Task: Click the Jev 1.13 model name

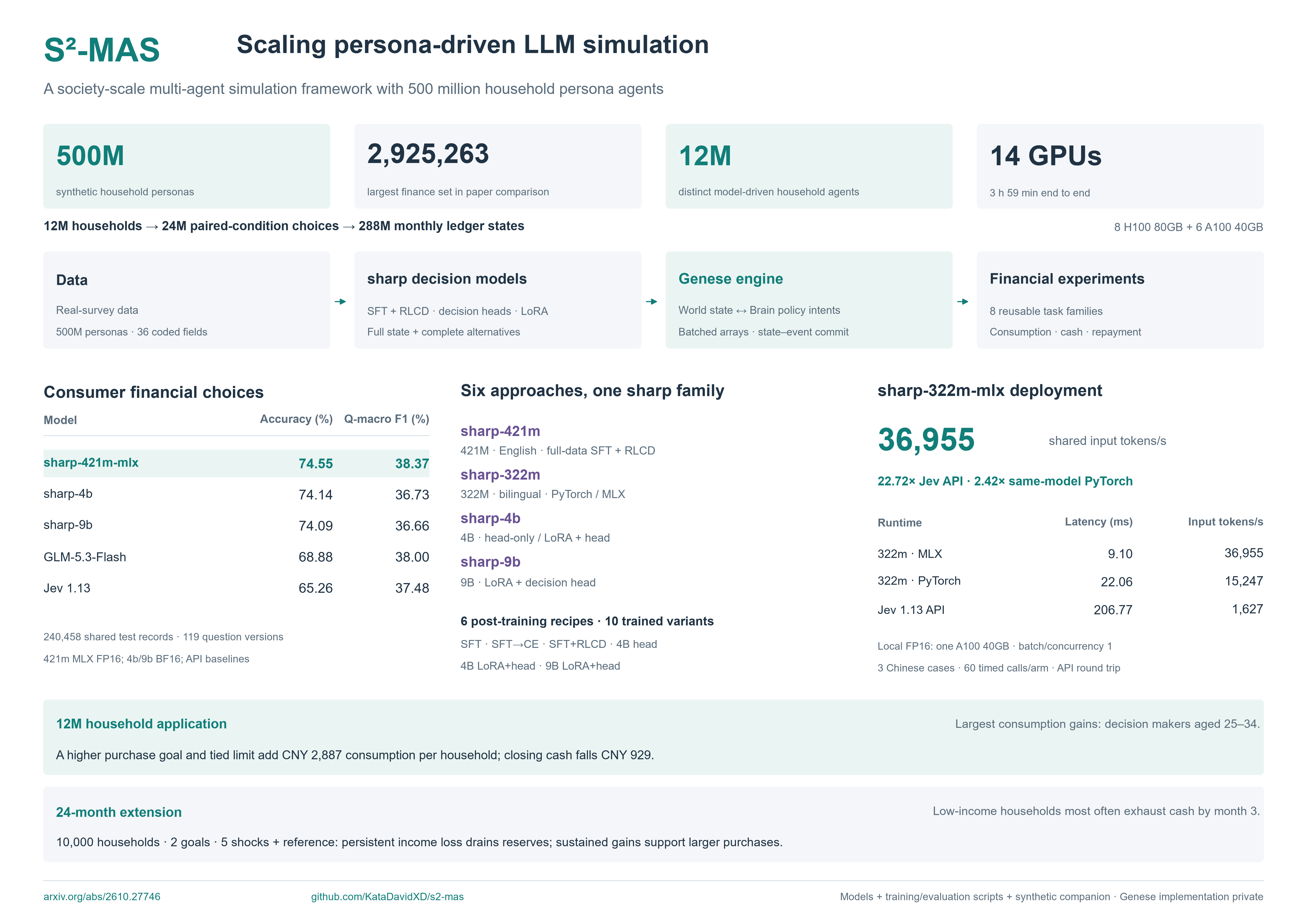Action: [x=67, y=588]
